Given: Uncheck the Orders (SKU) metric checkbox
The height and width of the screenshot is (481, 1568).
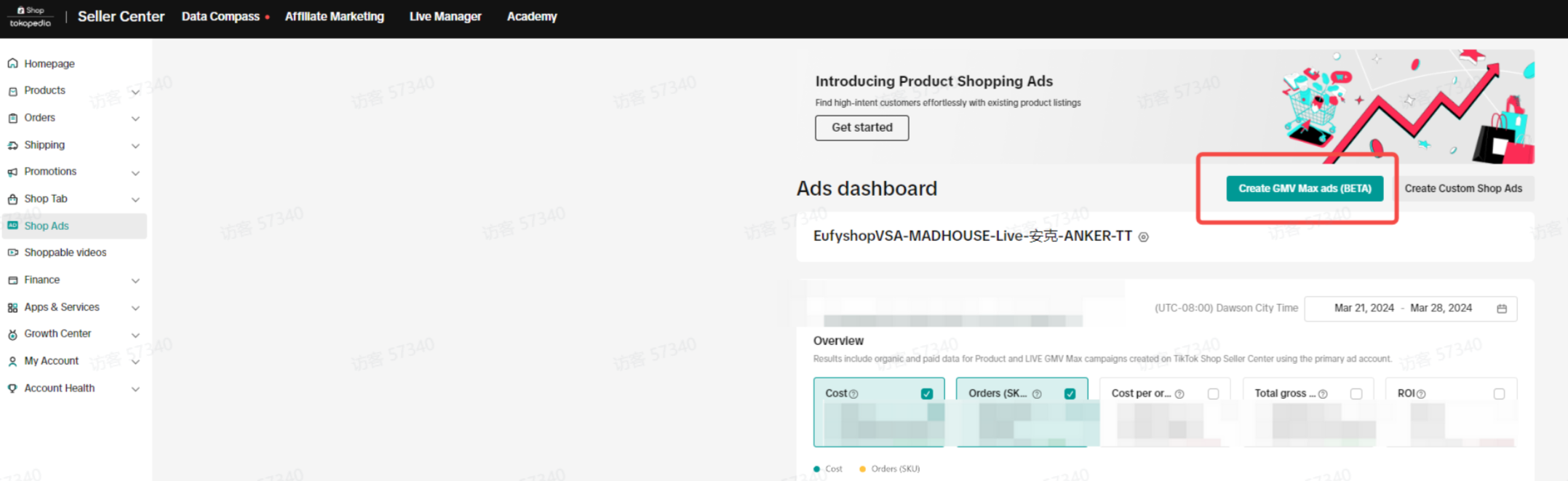Looking at the screenshot, I should [1070, 394].
